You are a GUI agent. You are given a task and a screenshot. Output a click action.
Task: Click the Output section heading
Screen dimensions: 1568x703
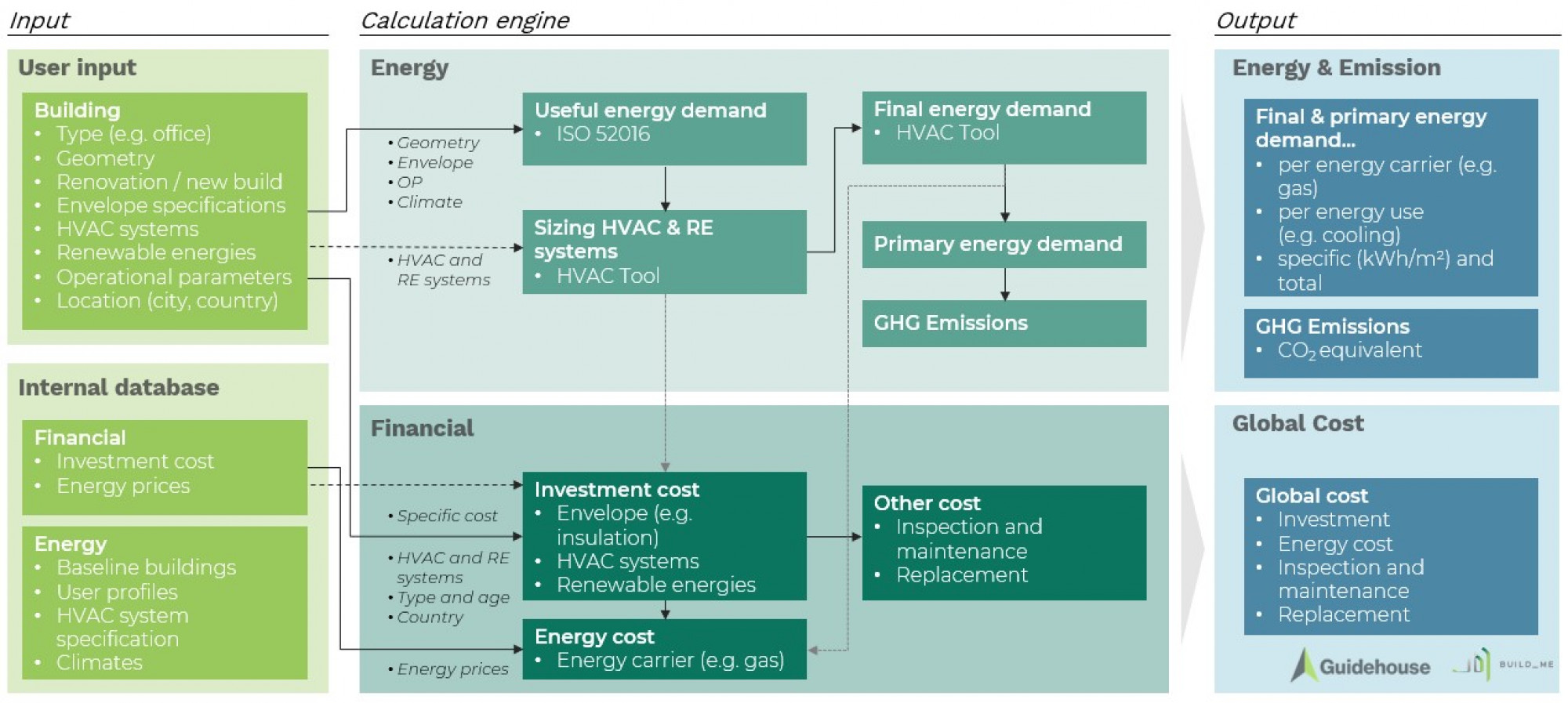1255,20
